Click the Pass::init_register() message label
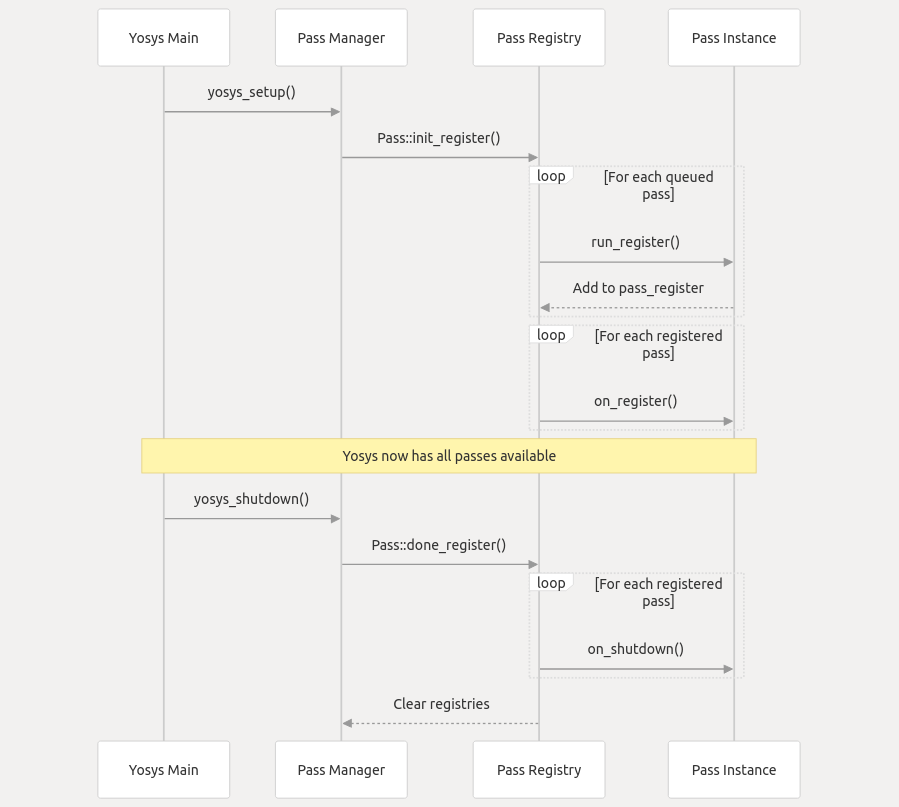The height and width of the screenshot is (807, 899). [439, 138]
